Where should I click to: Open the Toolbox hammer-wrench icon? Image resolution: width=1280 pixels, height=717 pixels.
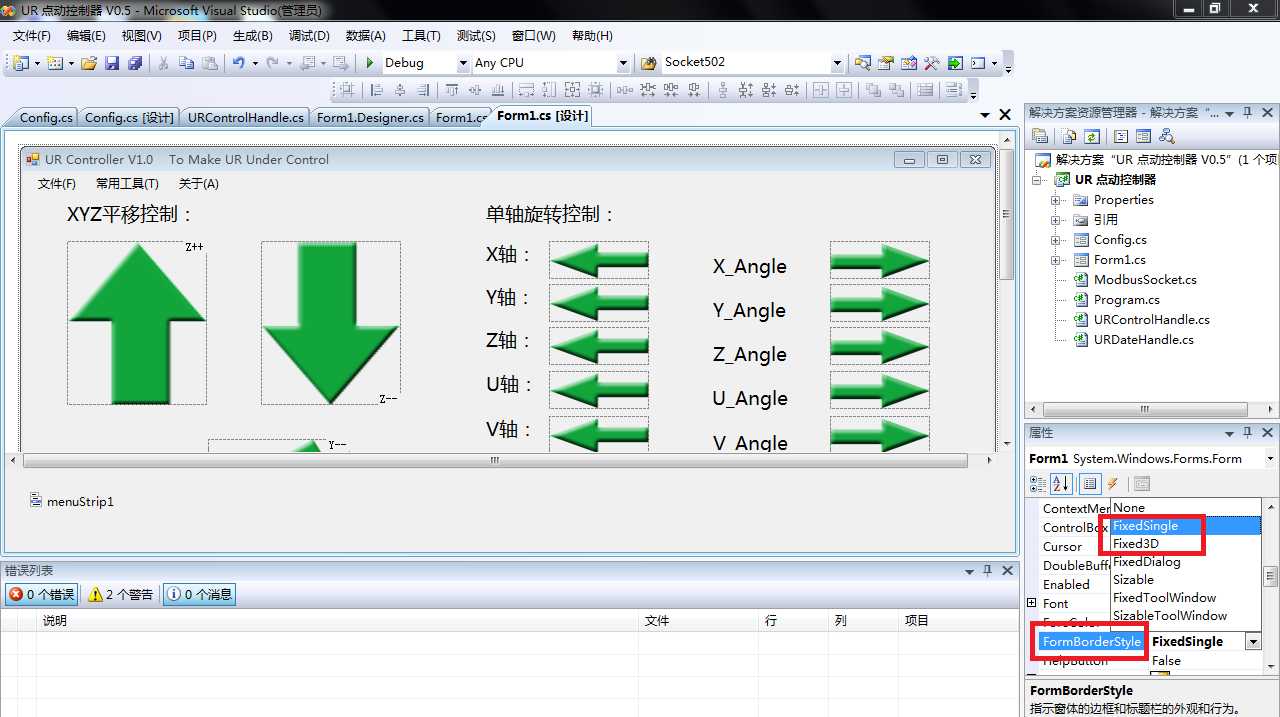pos(932,63)
